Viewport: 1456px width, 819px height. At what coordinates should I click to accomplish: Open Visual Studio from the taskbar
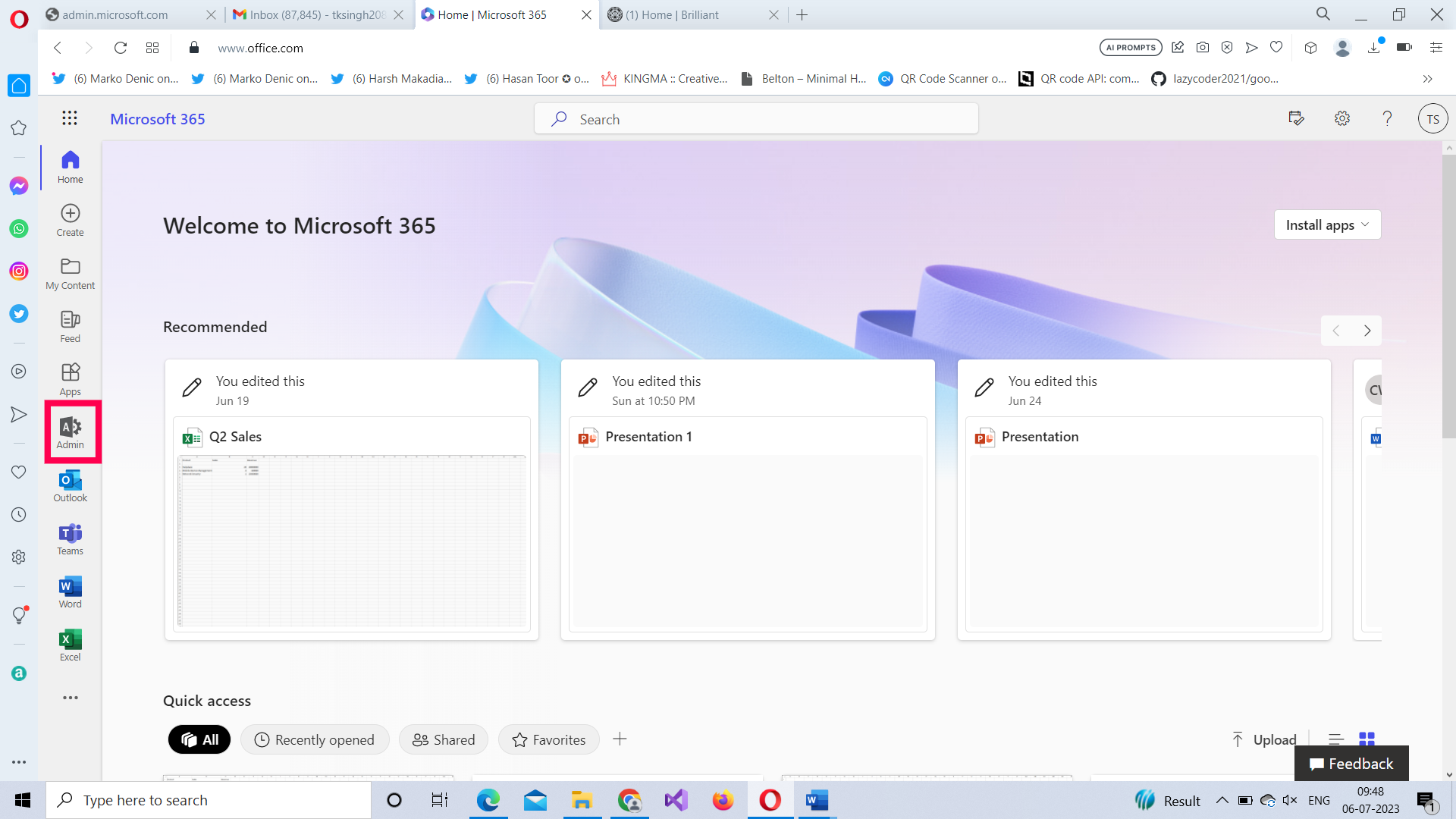point(676,800)
